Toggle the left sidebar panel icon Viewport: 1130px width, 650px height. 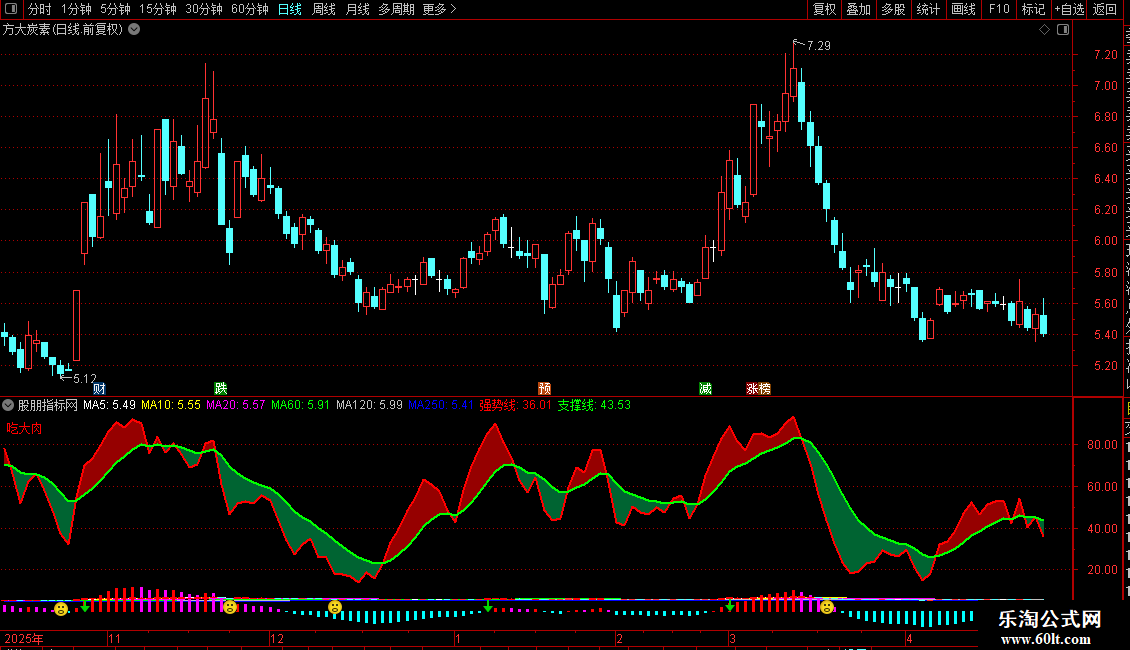[x=11, y=9]
